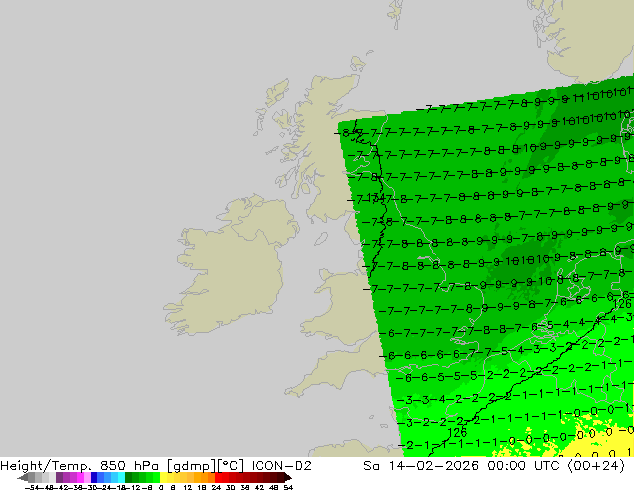Click the '126' contour label at right edge
This screenshot has width=634, height=490.
click(x=622, y=304)
